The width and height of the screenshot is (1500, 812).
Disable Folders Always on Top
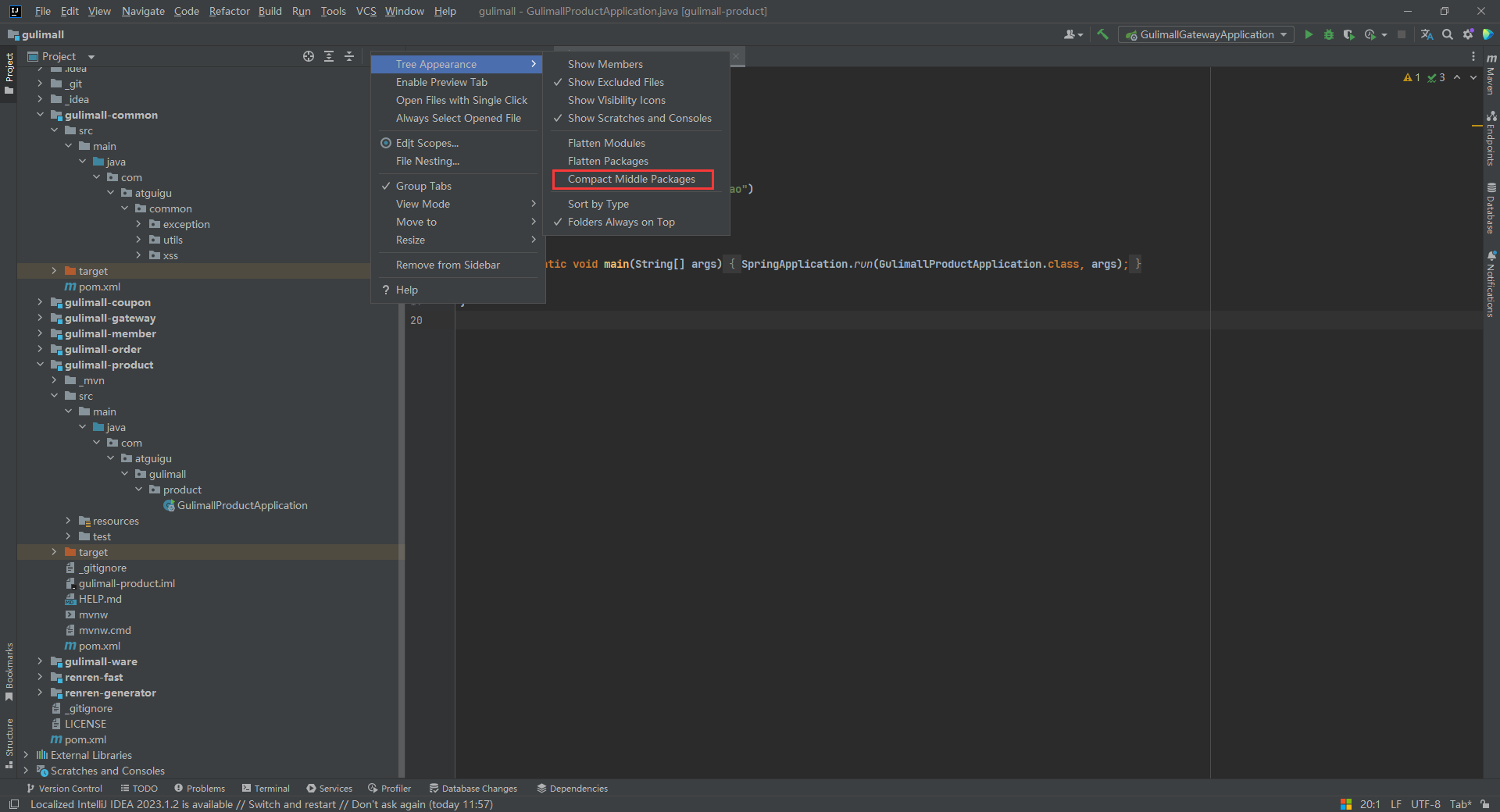621,222
